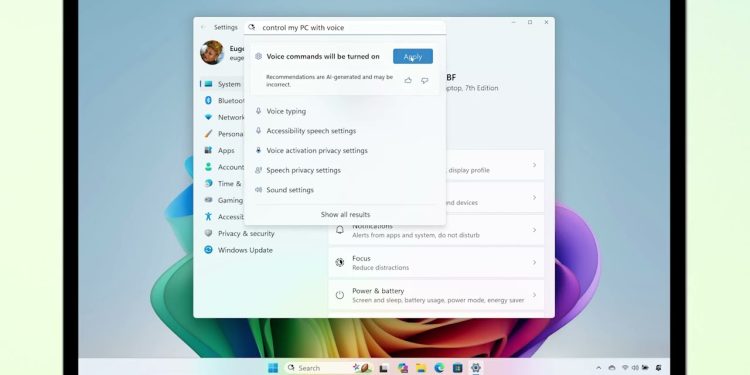Open the Notifications row chevron
The width and height of the screenshot is (750, 375).
(x=534, y=230)
